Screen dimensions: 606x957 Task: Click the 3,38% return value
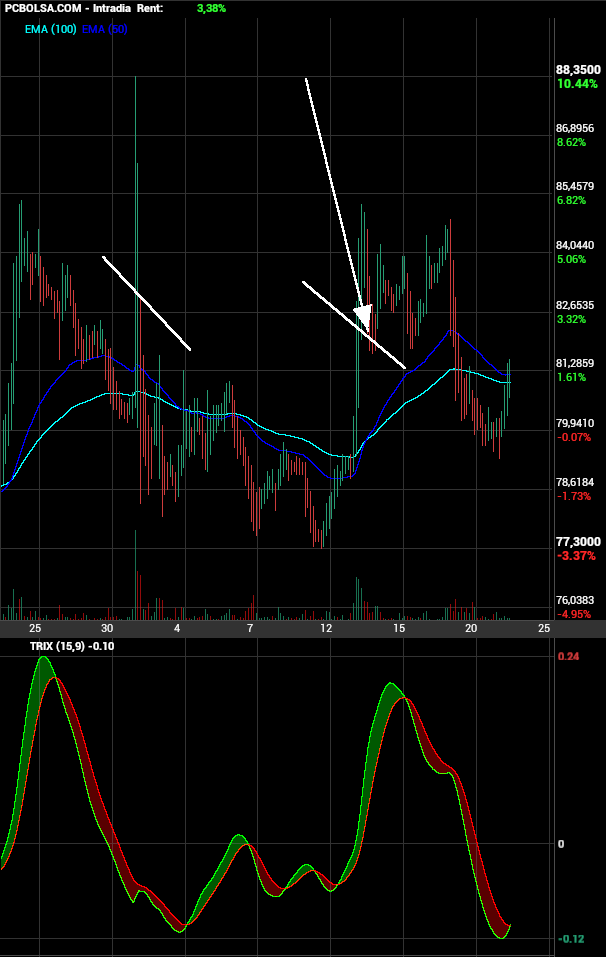click(211, 9)
